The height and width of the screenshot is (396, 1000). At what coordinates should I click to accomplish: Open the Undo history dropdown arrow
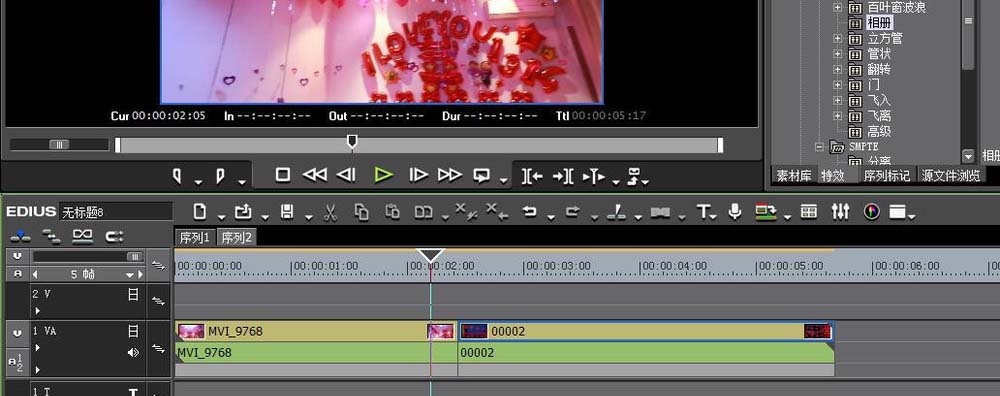[x=551, y=217]
